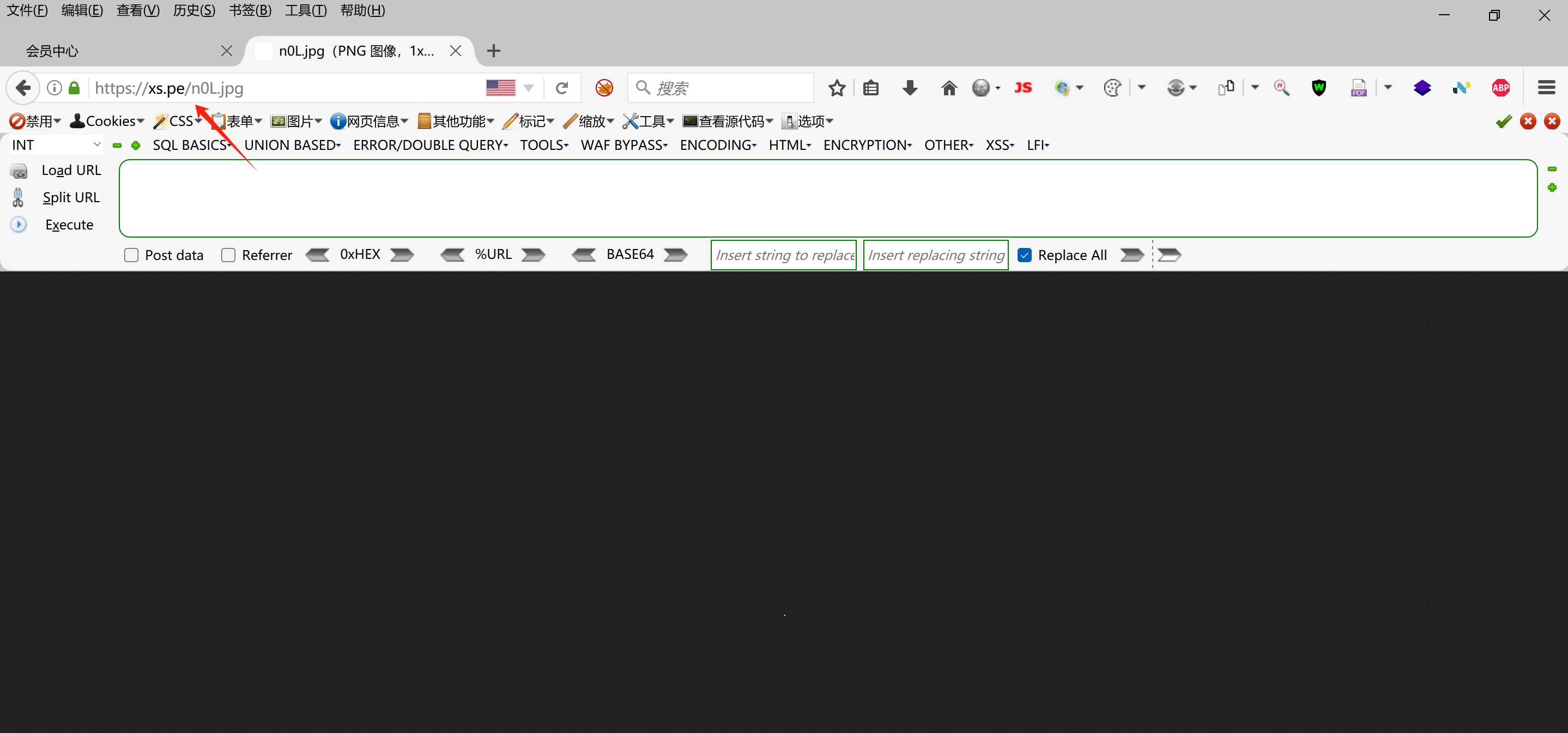Open the downloads arrow icon
1568x733 pixels.
pos(910,88)
